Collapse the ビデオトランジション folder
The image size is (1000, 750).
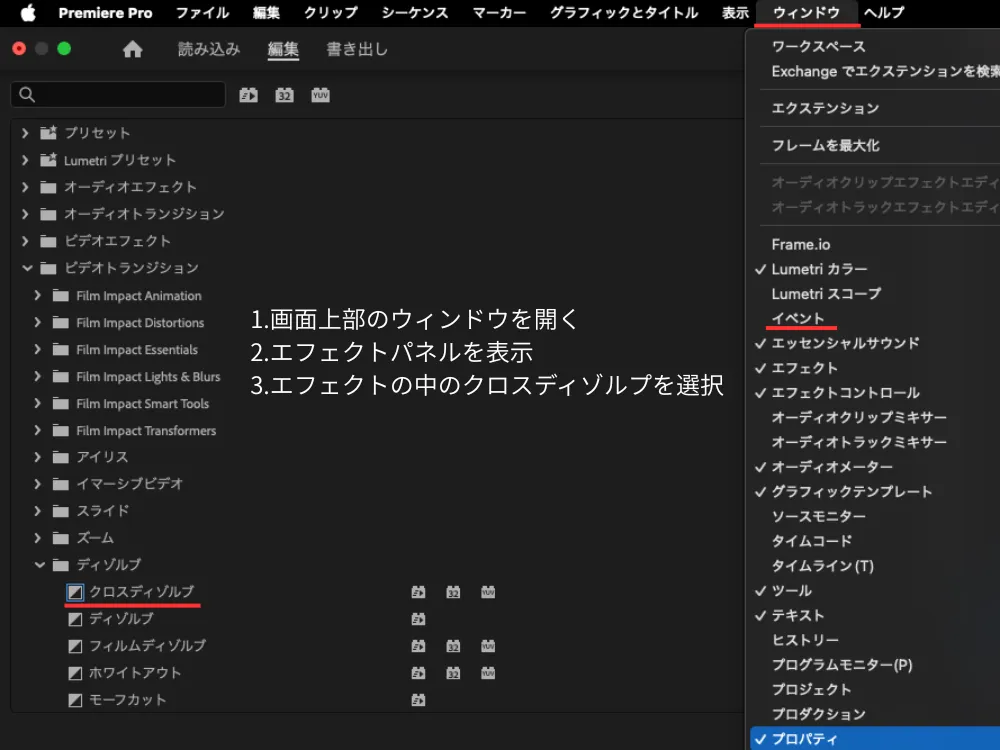(24, 268)
